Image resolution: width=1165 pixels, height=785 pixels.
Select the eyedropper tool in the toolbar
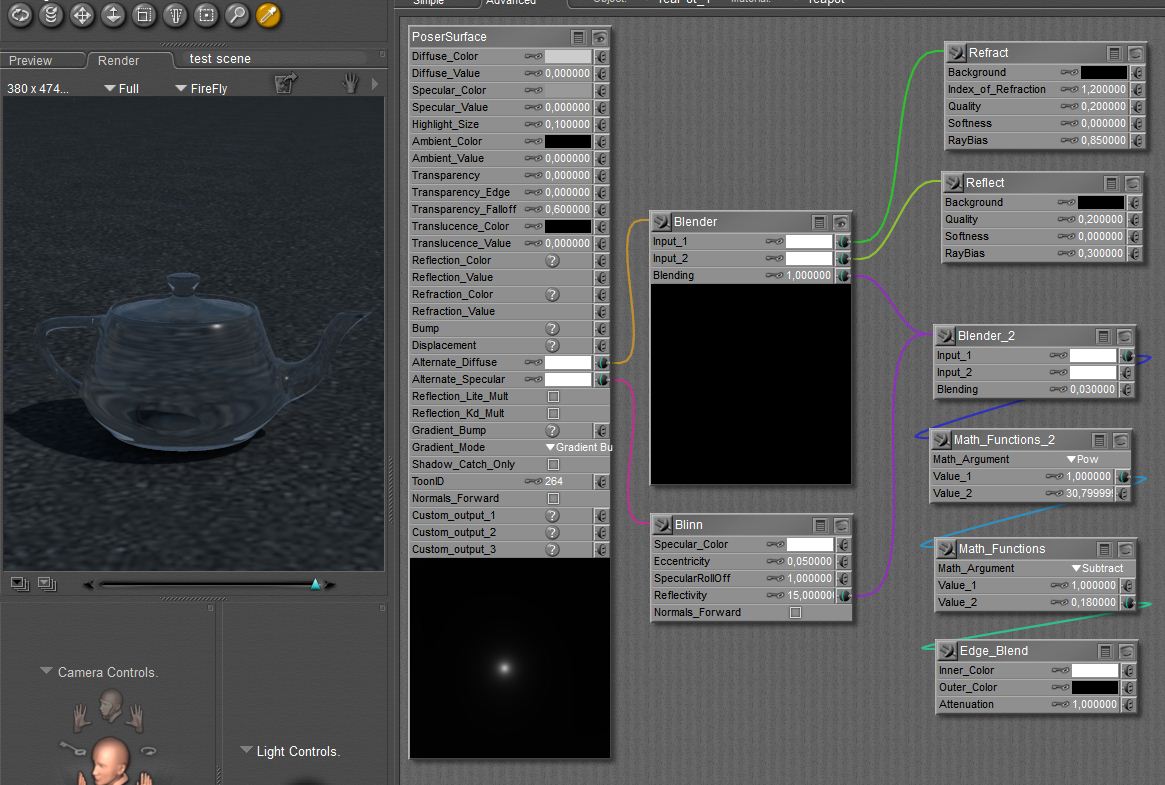(268, 14)
